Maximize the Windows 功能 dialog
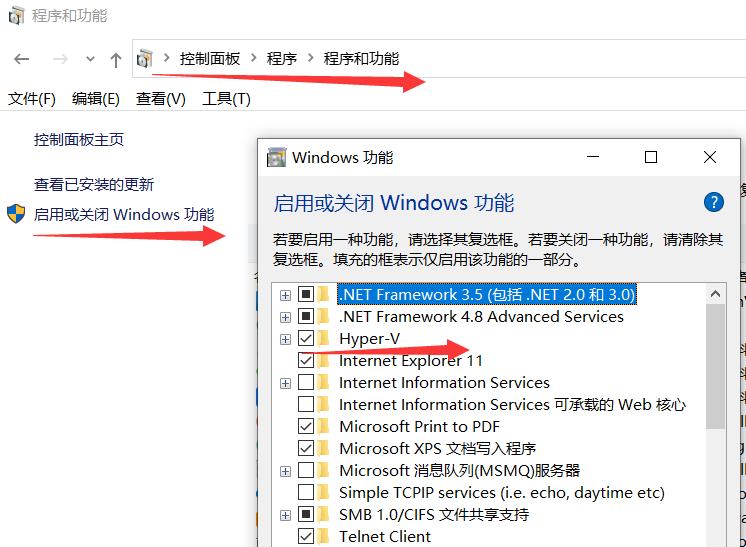 651,157
